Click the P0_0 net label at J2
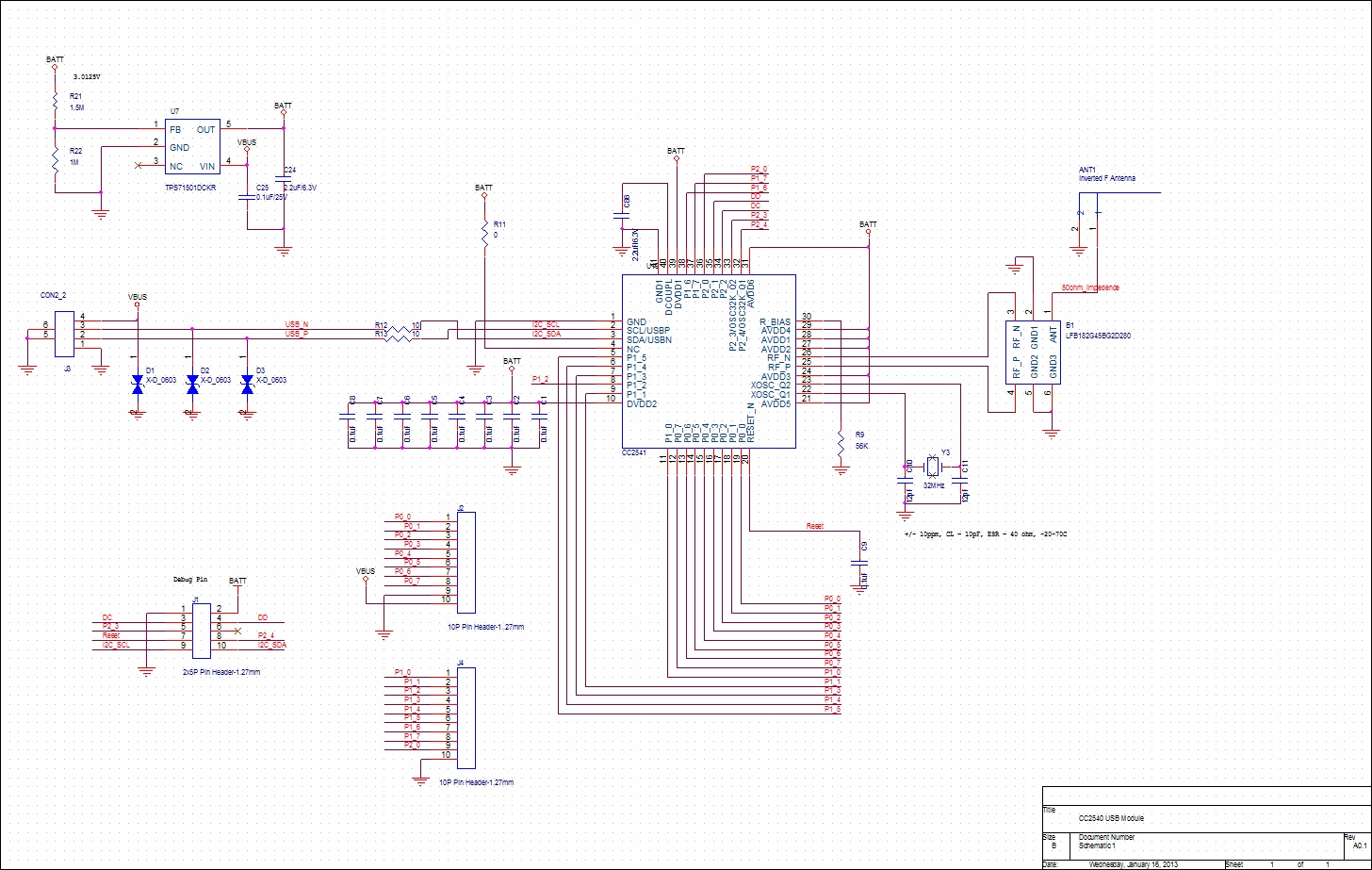 (403, 517)
